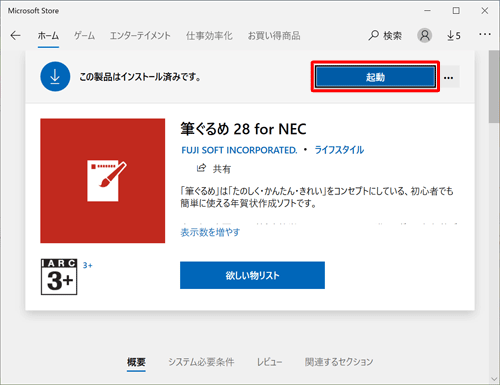Open more options next to 起動 button
500x385 pixels.
tap(449, 78)
